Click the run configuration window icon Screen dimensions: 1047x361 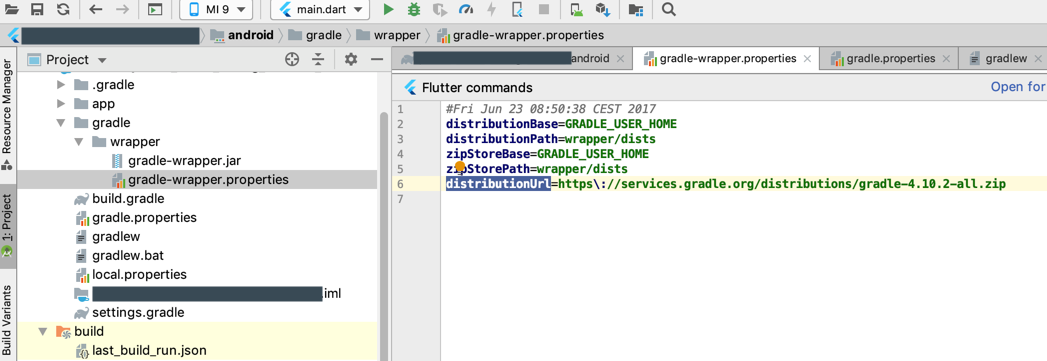point(155,9)
